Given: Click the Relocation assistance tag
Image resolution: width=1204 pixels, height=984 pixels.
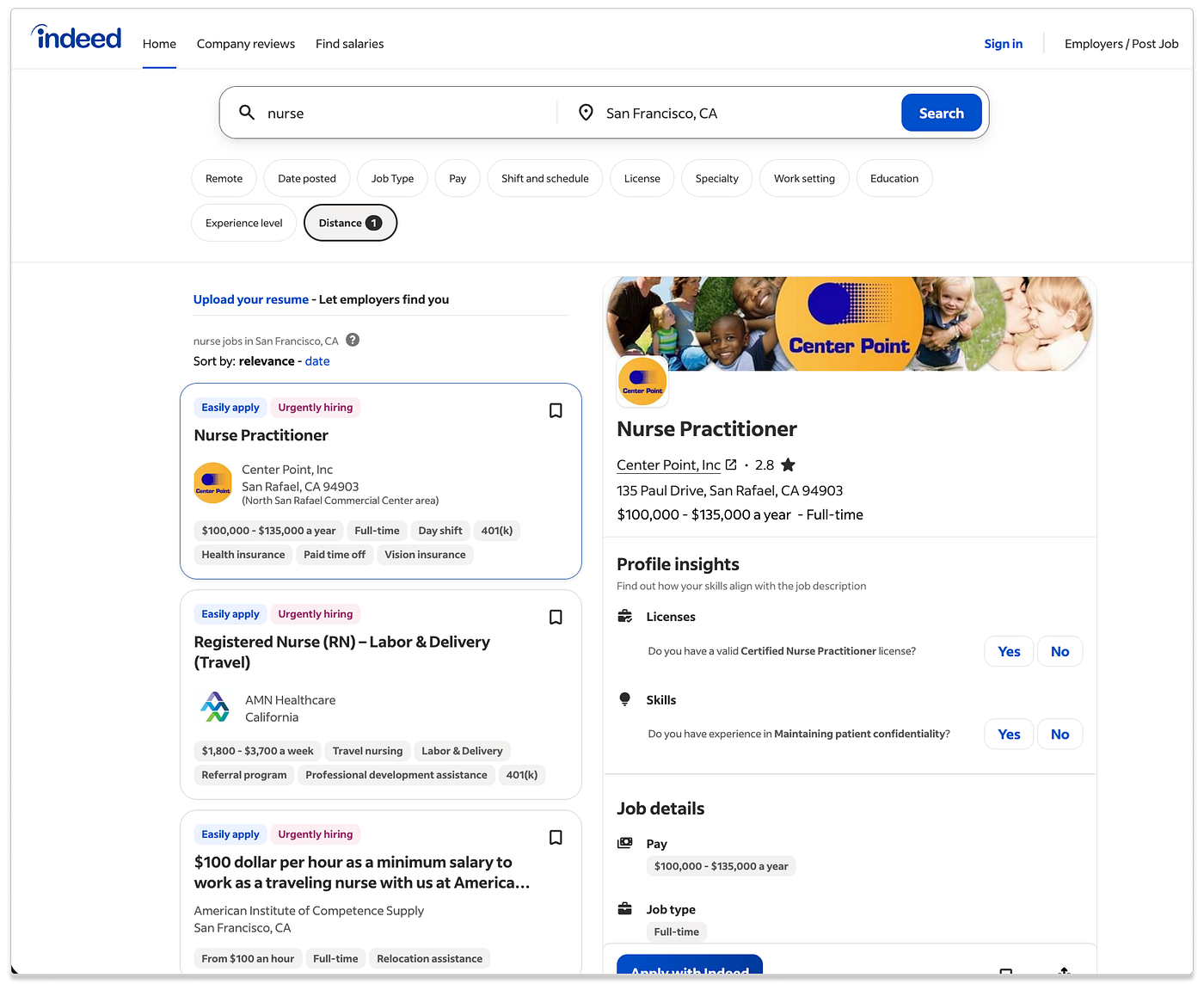Looking at the screenshot, I should click(429, 958).
